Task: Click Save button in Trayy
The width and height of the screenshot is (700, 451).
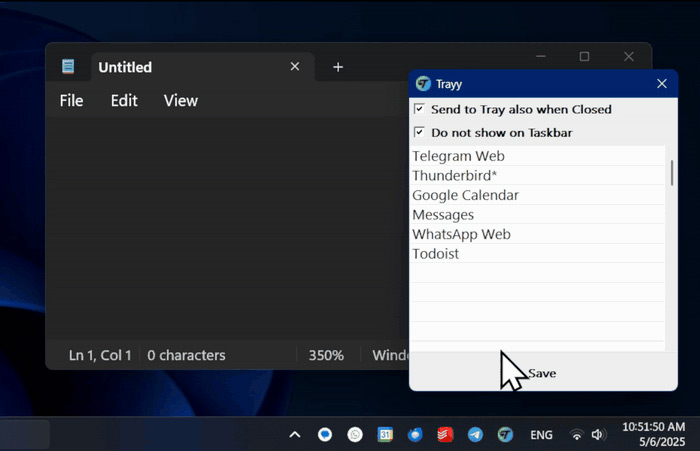Action: (542, 373)
